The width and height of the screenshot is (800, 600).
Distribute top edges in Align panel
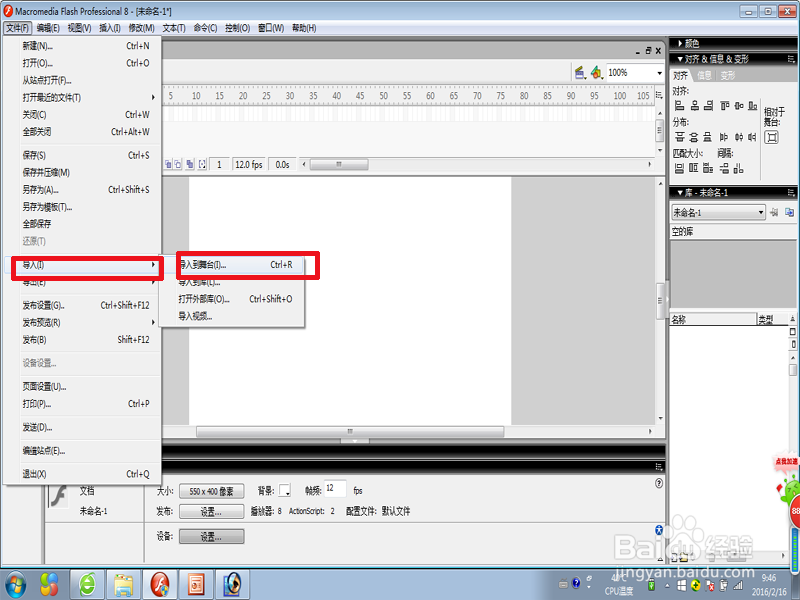click(679, 137)
